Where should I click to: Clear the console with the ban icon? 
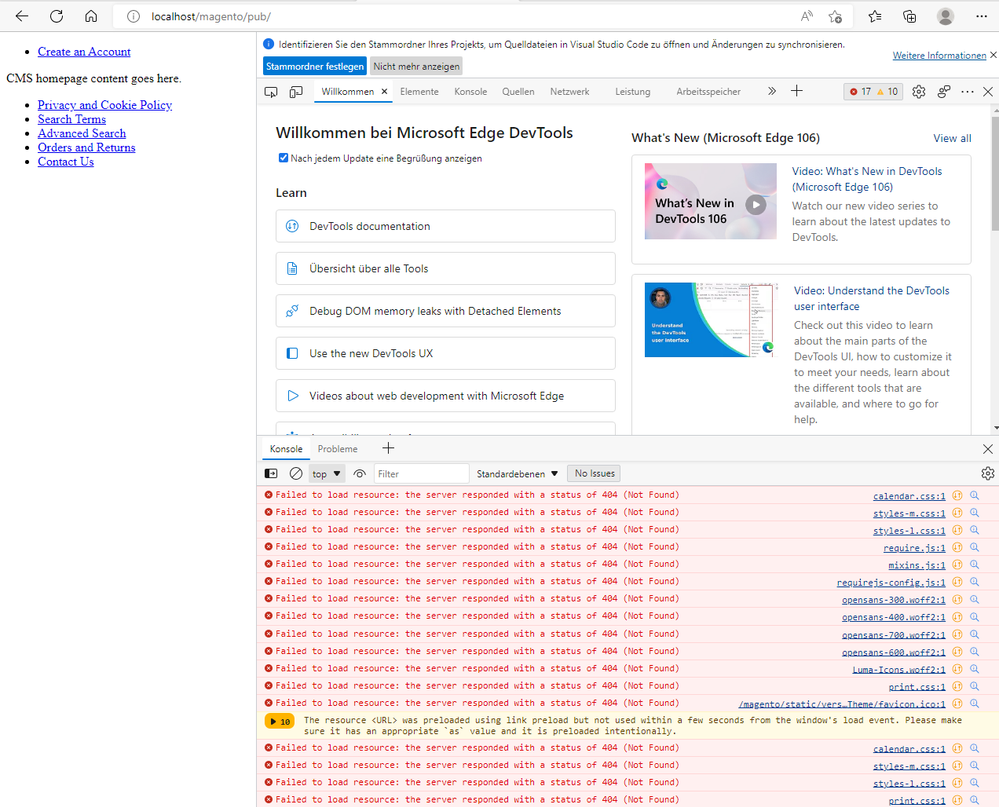click(x=296, y=474)
